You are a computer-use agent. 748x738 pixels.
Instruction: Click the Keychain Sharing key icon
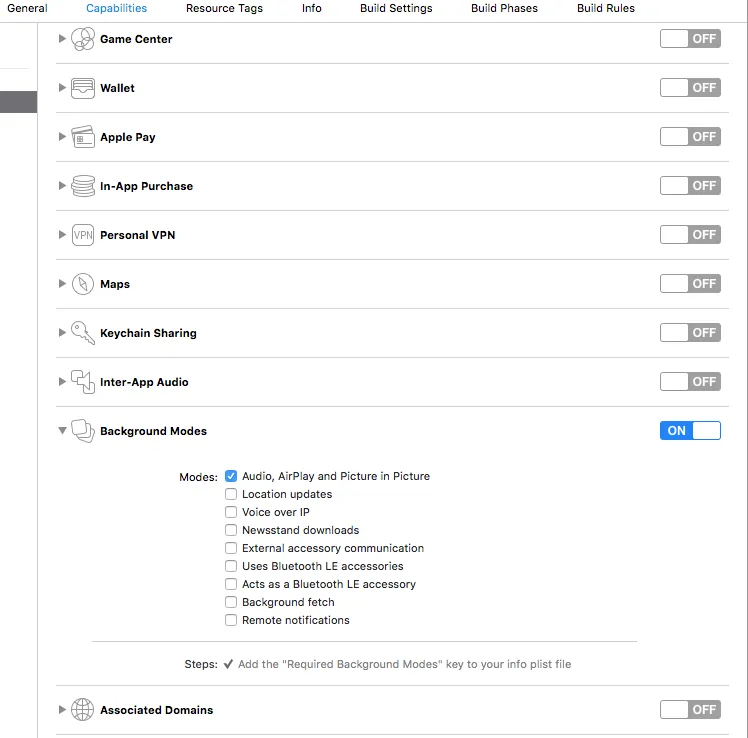82,333
